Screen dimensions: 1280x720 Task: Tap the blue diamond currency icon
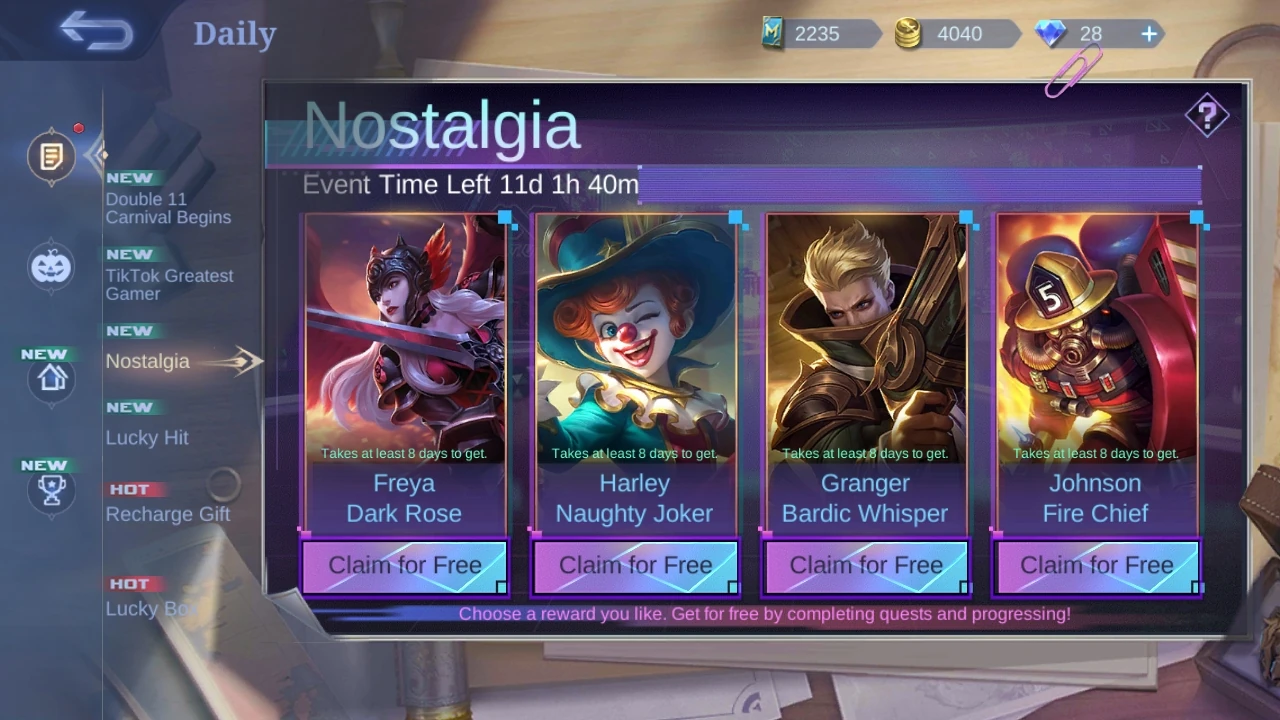[1051, 34]
